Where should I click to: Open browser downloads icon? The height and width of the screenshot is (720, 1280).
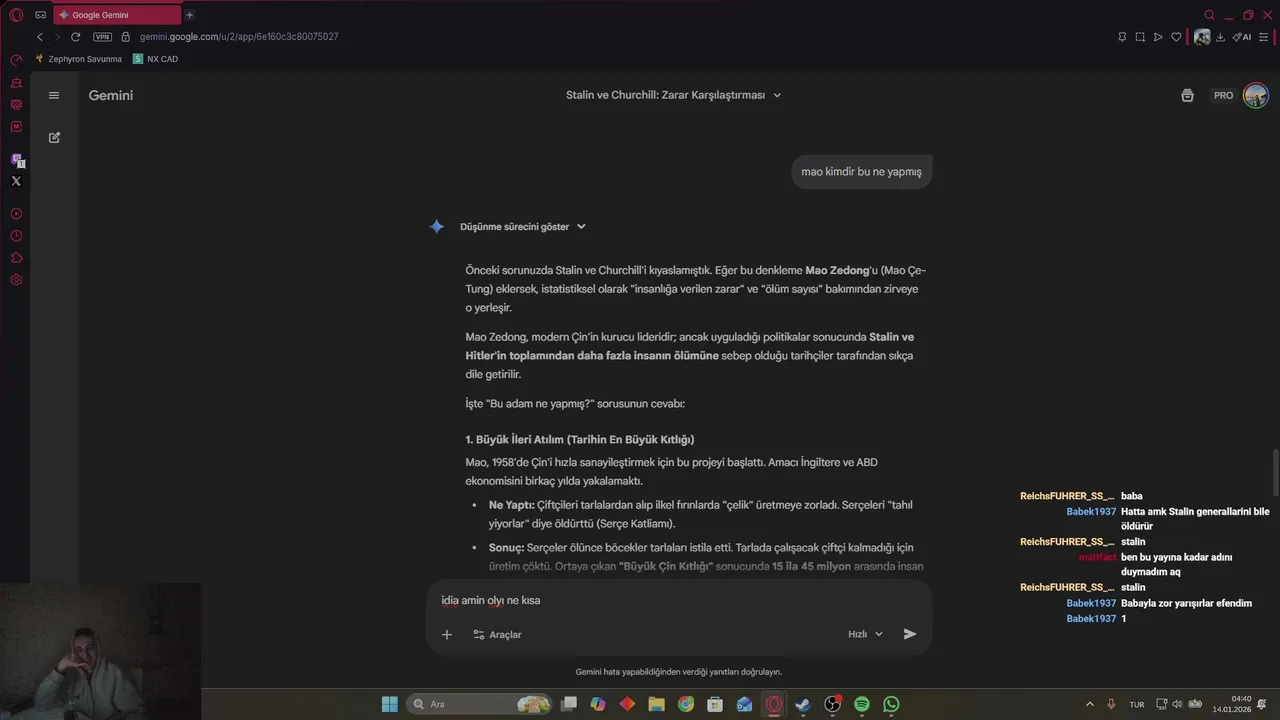(x=1220, y=37)
